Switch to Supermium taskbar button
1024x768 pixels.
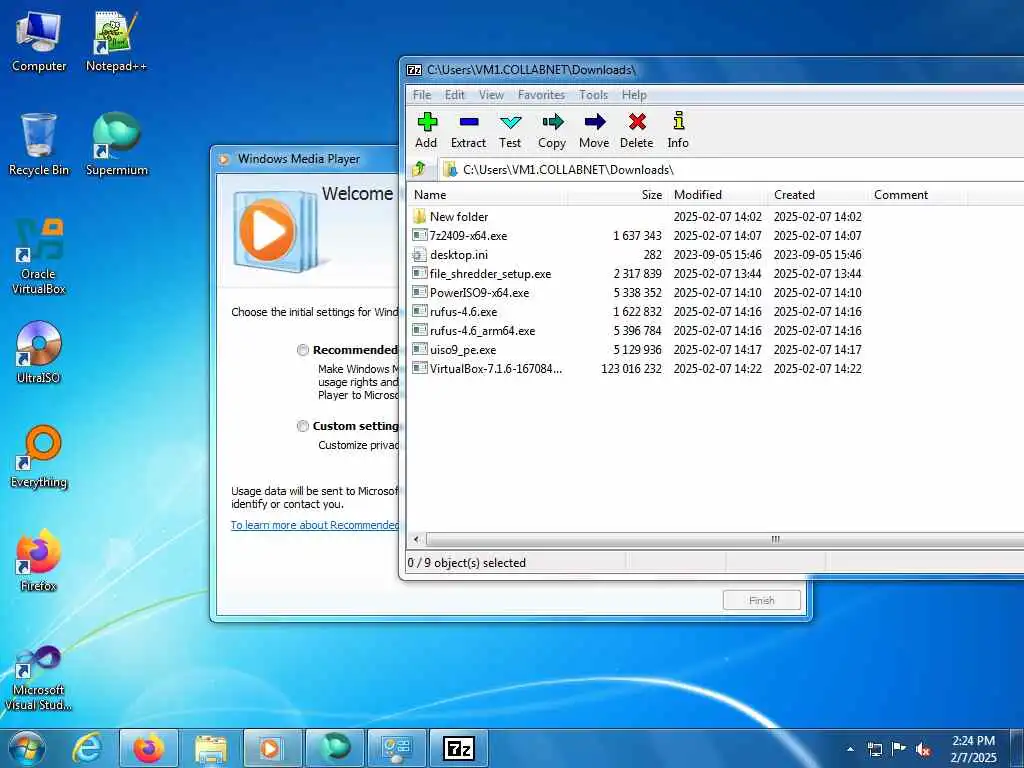pos(334,748)
